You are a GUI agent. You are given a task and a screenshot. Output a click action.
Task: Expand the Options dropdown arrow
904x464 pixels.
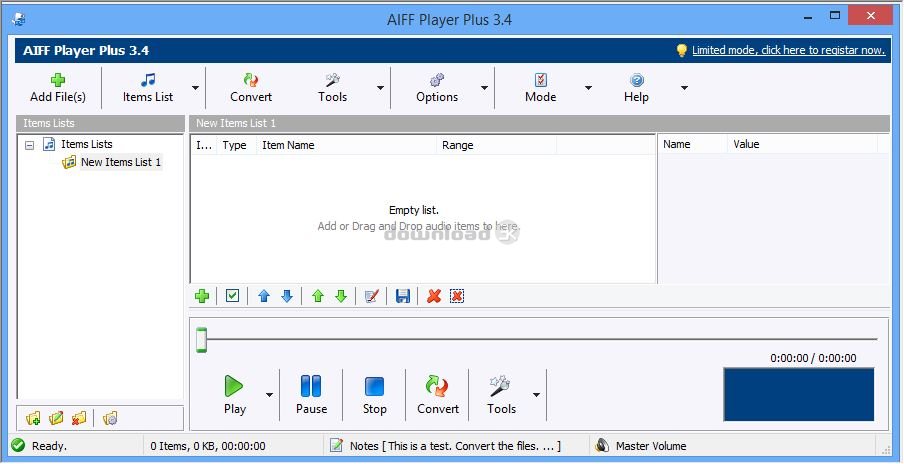click(484, 88)
